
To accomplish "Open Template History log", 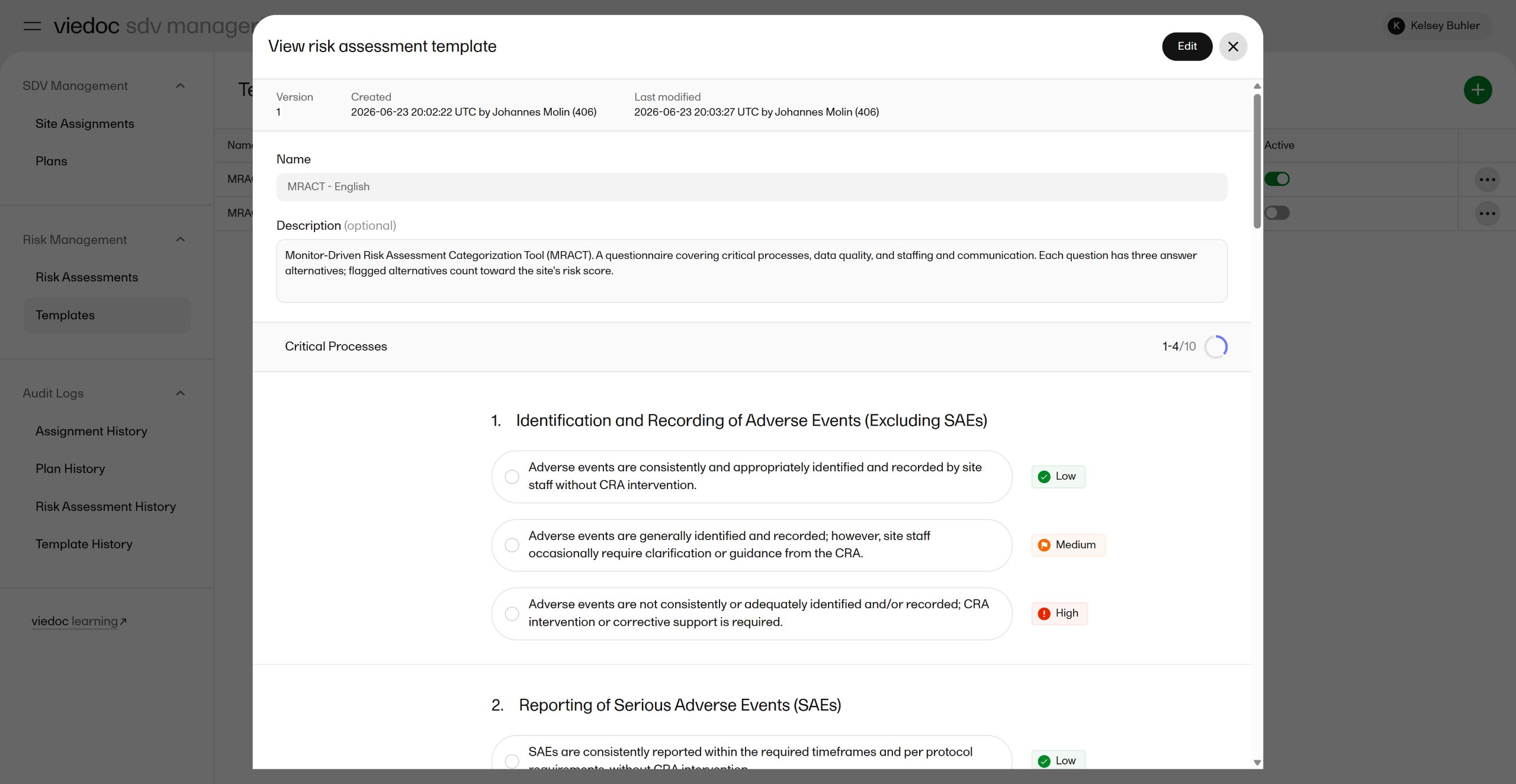I will (83, 544).
